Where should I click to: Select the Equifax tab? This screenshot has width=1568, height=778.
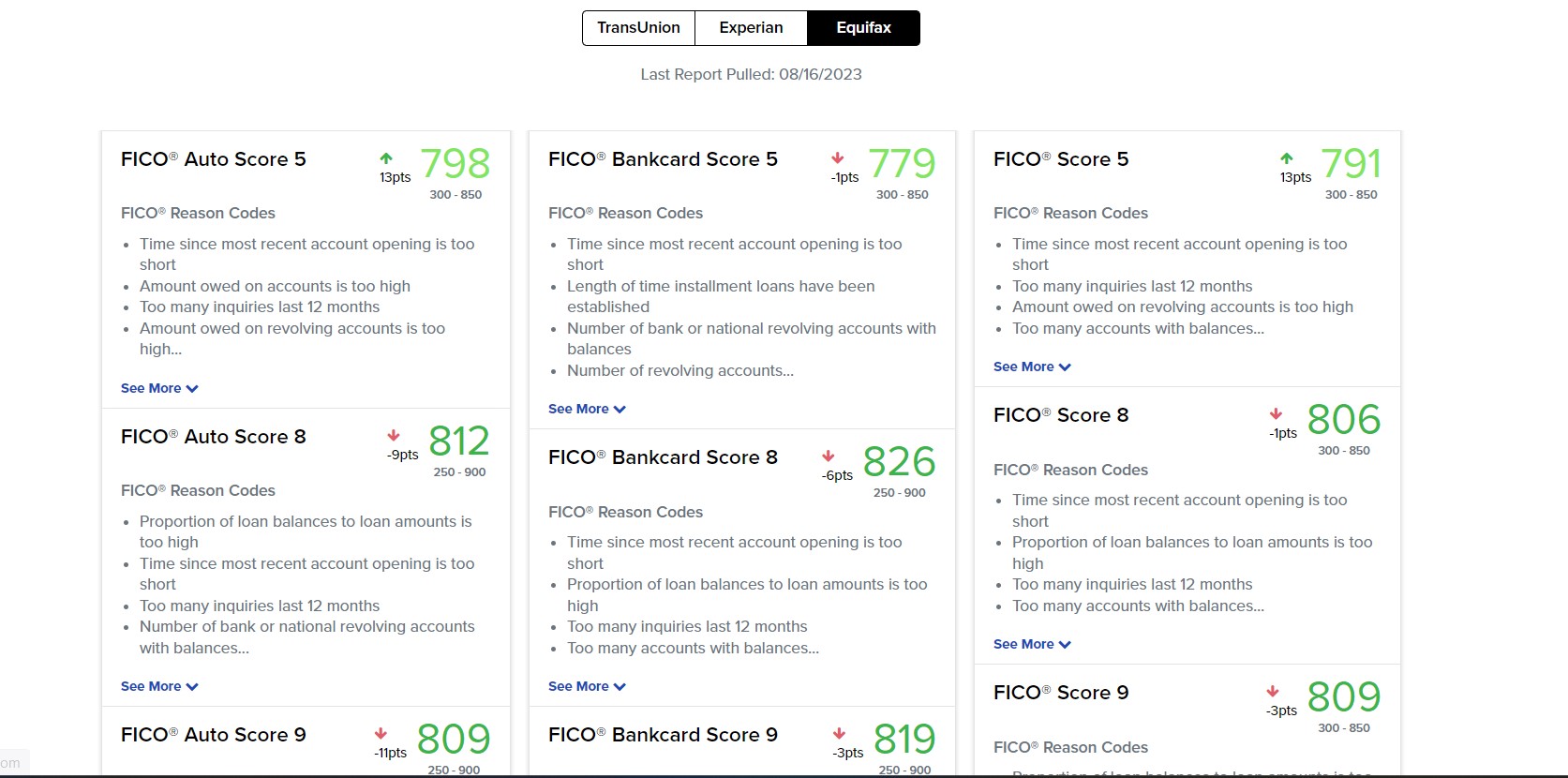click(x=862, y=28)
